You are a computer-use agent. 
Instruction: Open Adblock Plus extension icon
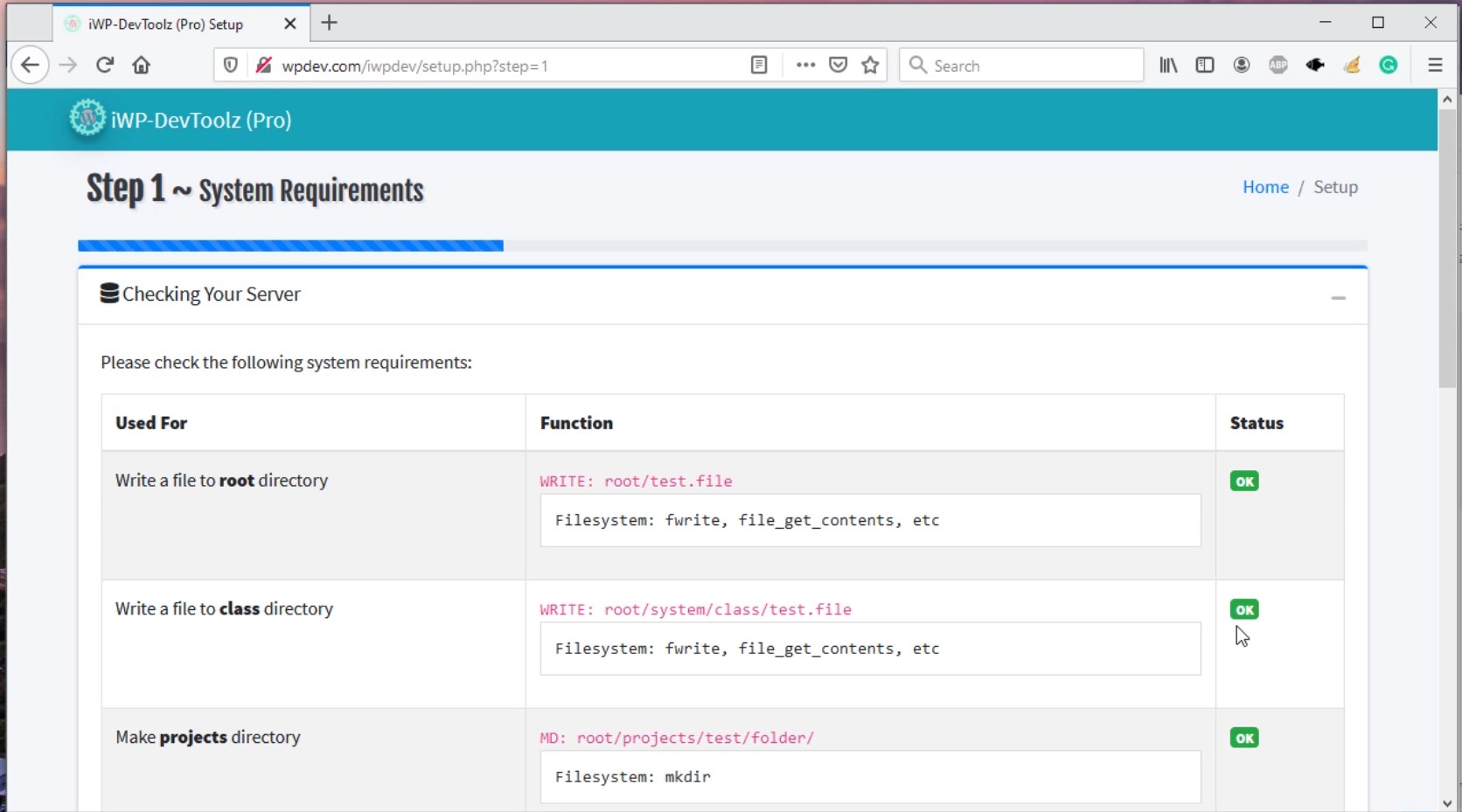[x=1278, y=66]
